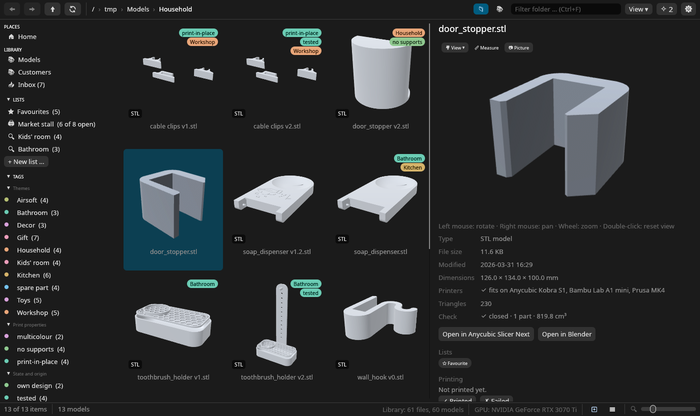Refresh the current folder
This screenshot has height=416, width=700.
point(72,9)
